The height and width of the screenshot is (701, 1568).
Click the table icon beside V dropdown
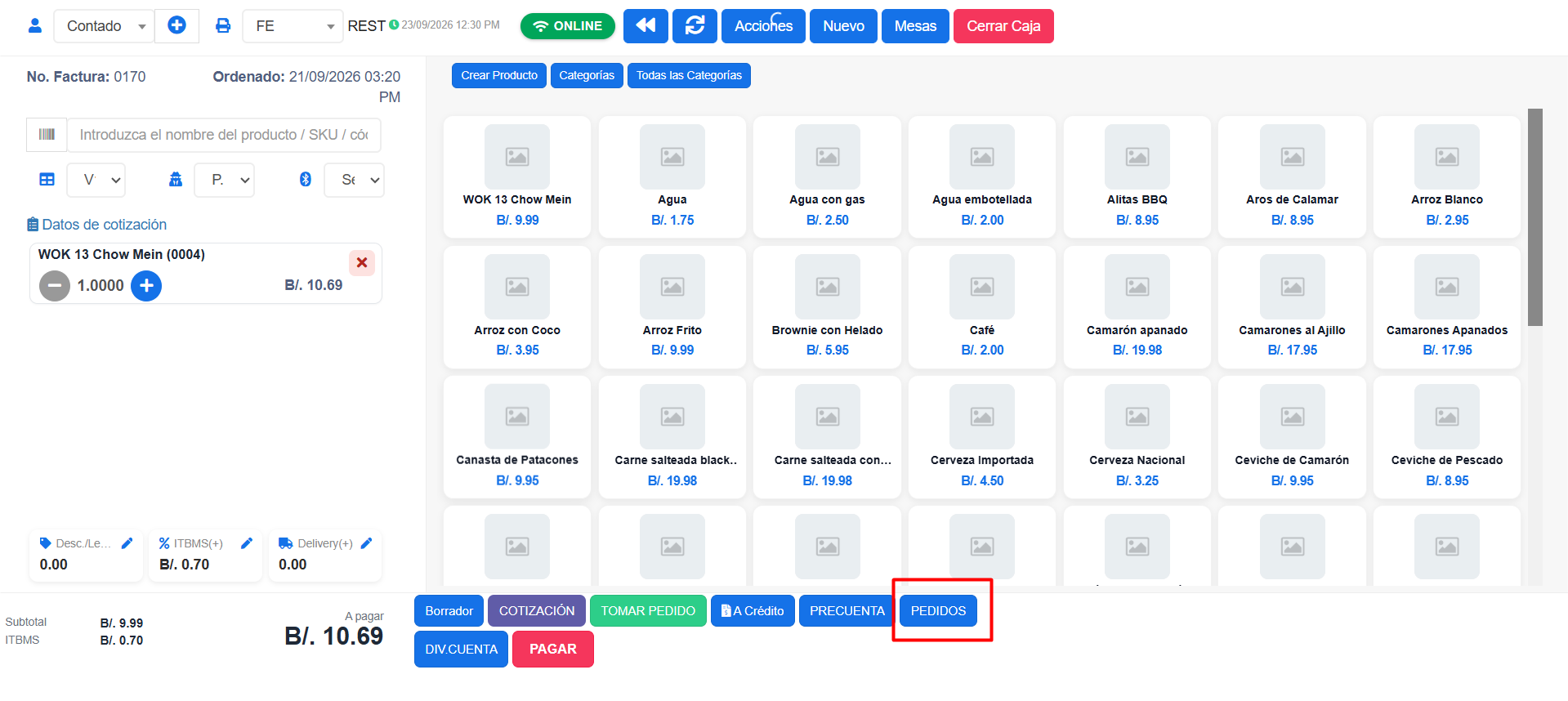[x=47, y=179]
